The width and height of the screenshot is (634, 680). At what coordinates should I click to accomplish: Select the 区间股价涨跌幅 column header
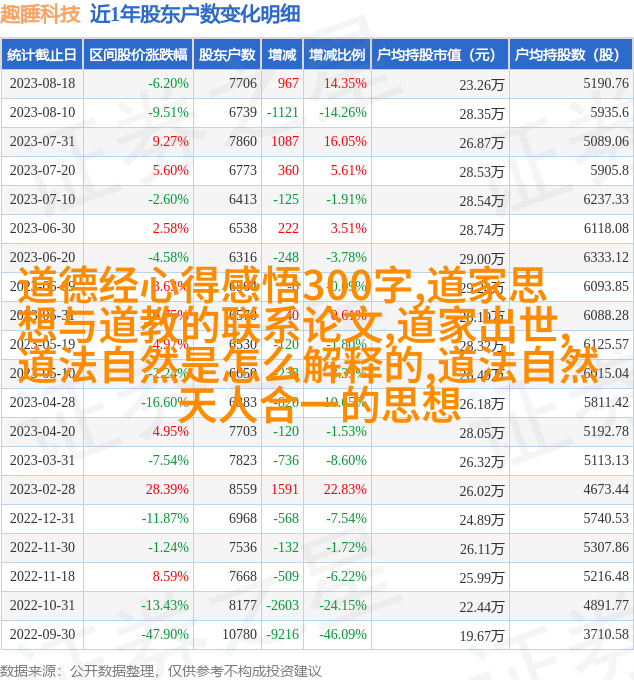[138, 55]
